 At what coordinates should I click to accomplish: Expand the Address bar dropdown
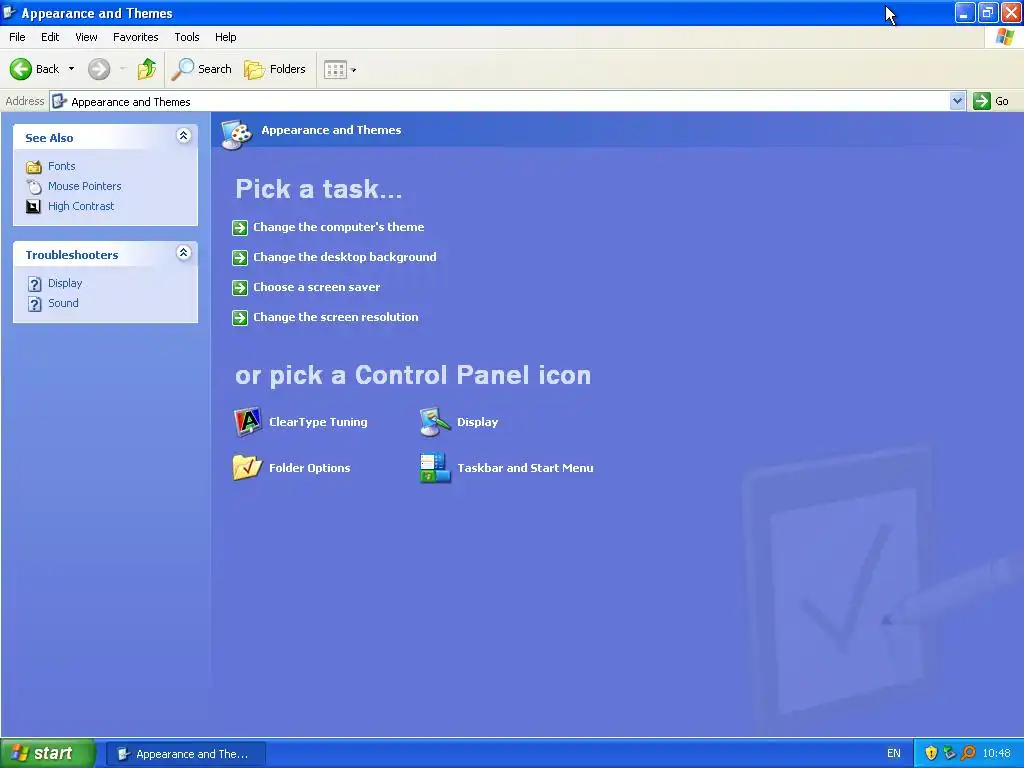[x=957, y=101]
